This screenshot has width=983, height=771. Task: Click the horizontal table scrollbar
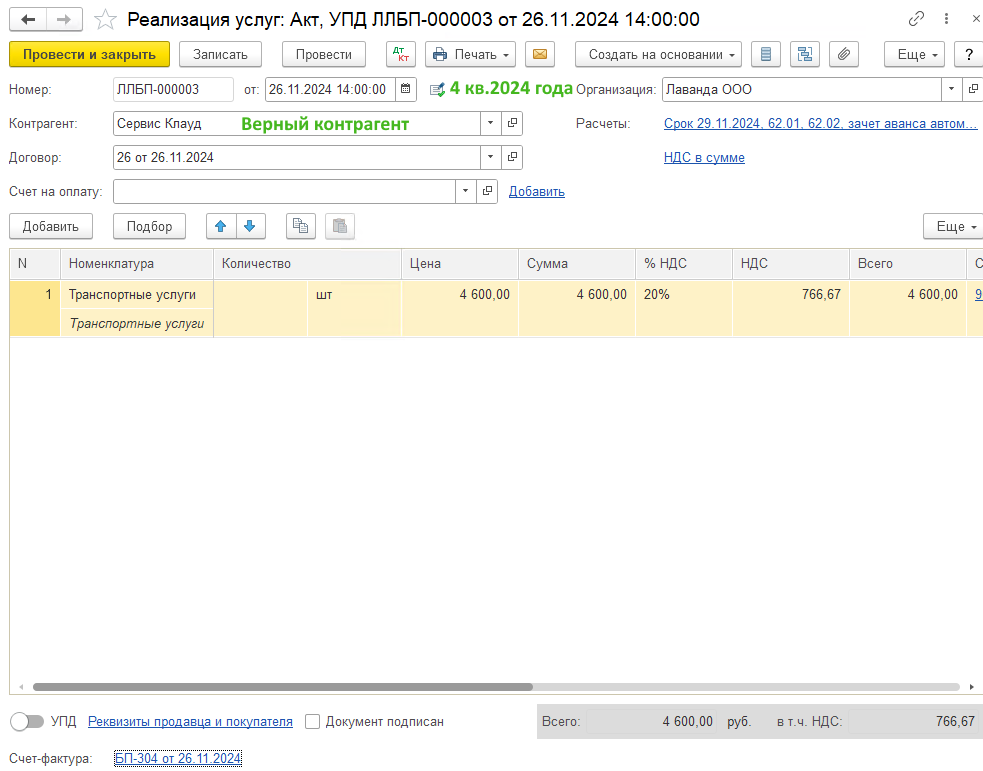click(283, 687)
